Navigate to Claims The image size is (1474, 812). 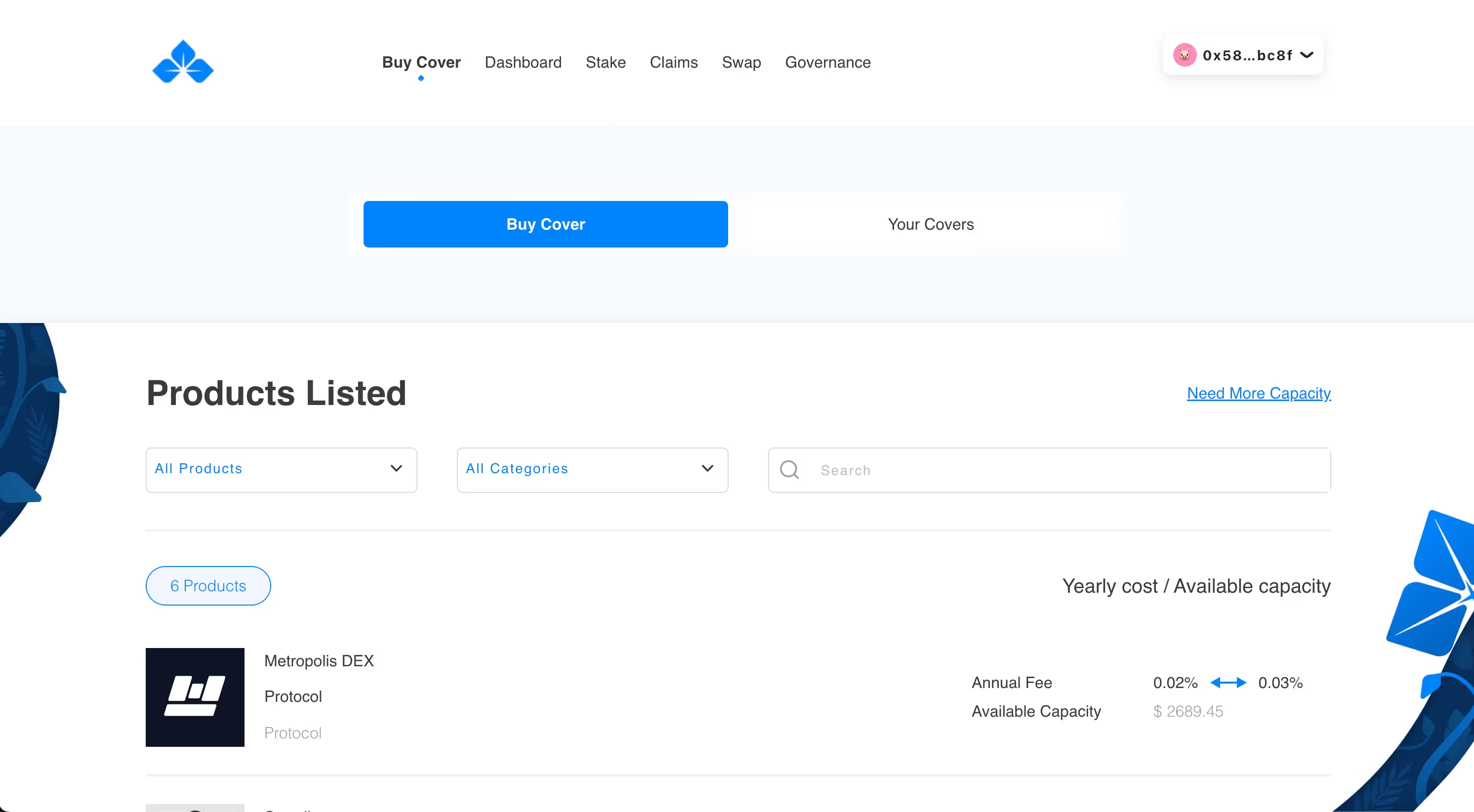pyautogui.click(x=673, y=62)
